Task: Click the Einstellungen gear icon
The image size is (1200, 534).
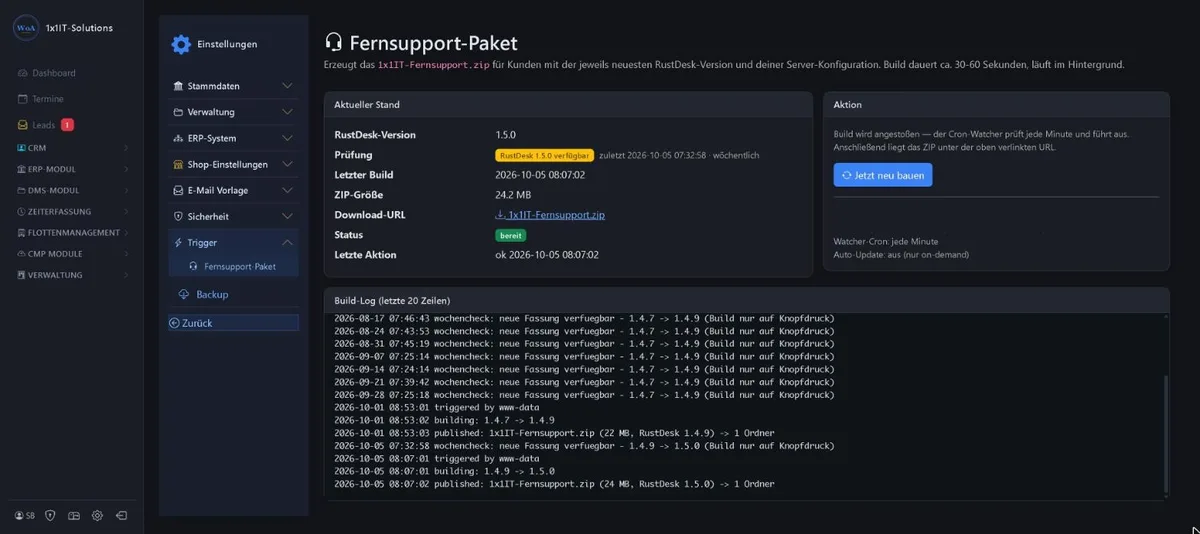Action: point(181,44)
